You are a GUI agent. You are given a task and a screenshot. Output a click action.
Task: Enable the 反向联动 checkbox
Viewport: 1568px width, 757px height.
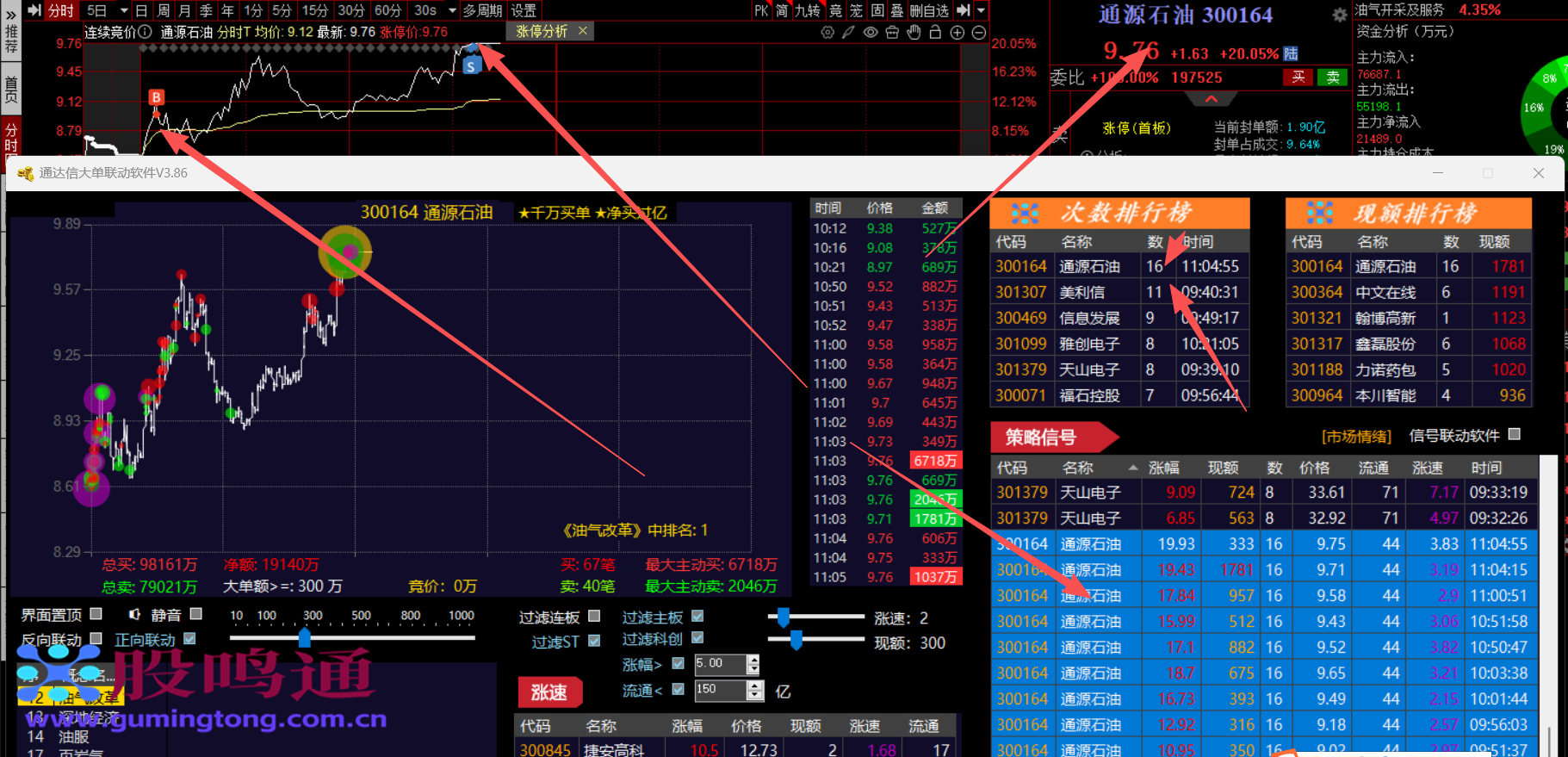[x=96, y=639]
